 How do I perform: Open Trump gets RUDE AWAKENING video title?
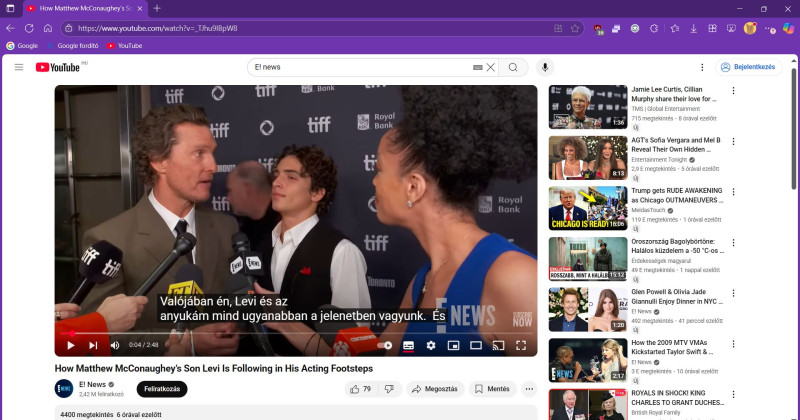[x=677, y=195]
